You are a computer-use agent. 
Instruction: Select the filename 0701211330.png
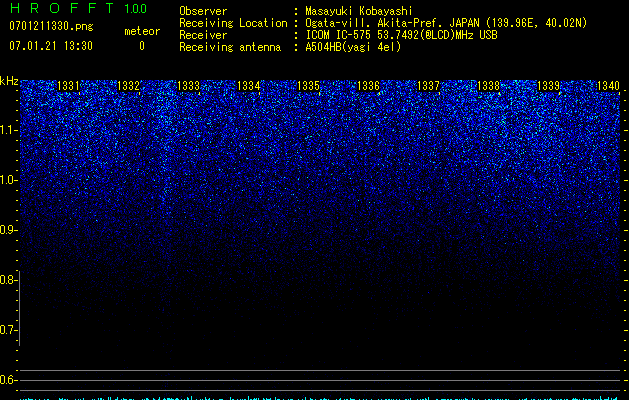pyautogui.click(x=51, y=26)
